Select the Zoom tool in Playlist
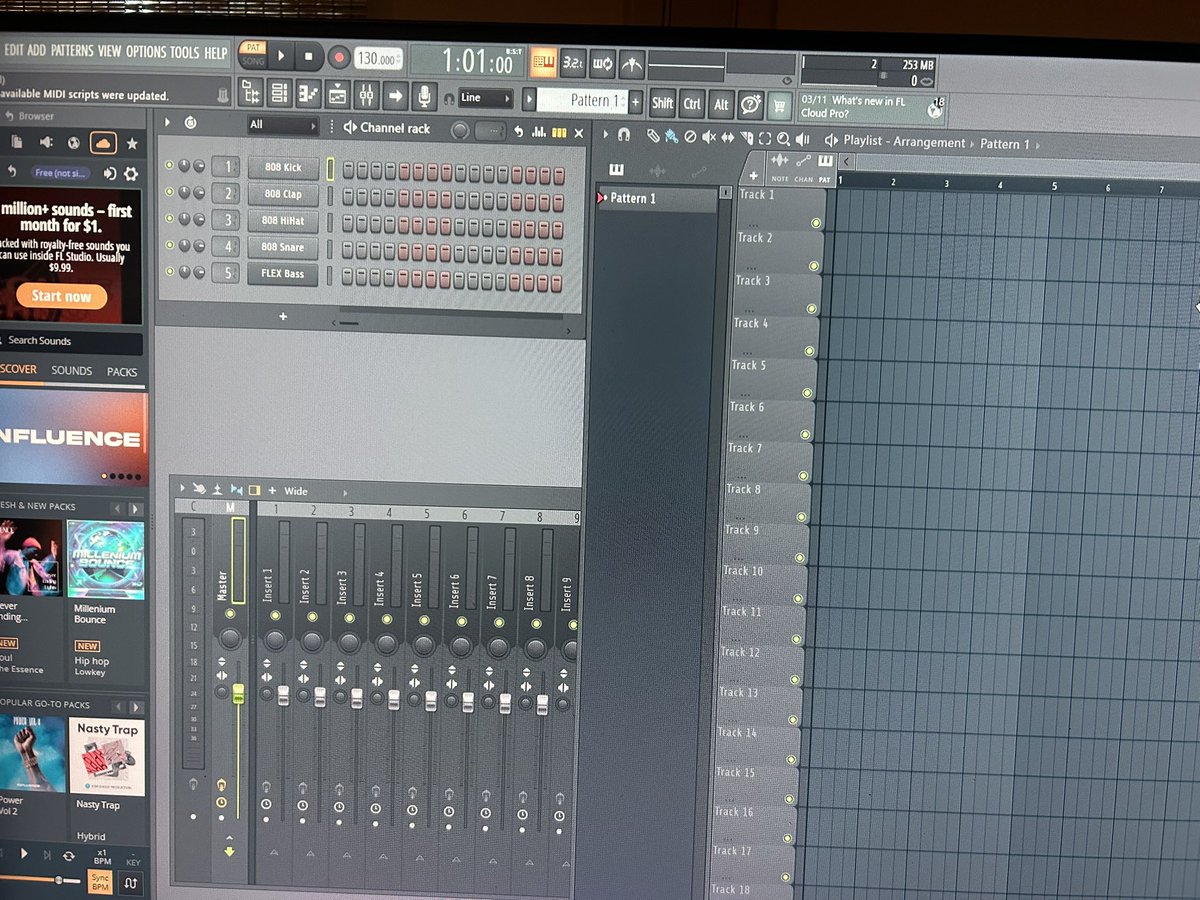The height and width of the screenshot is (900, 1200). click(784, 139)
